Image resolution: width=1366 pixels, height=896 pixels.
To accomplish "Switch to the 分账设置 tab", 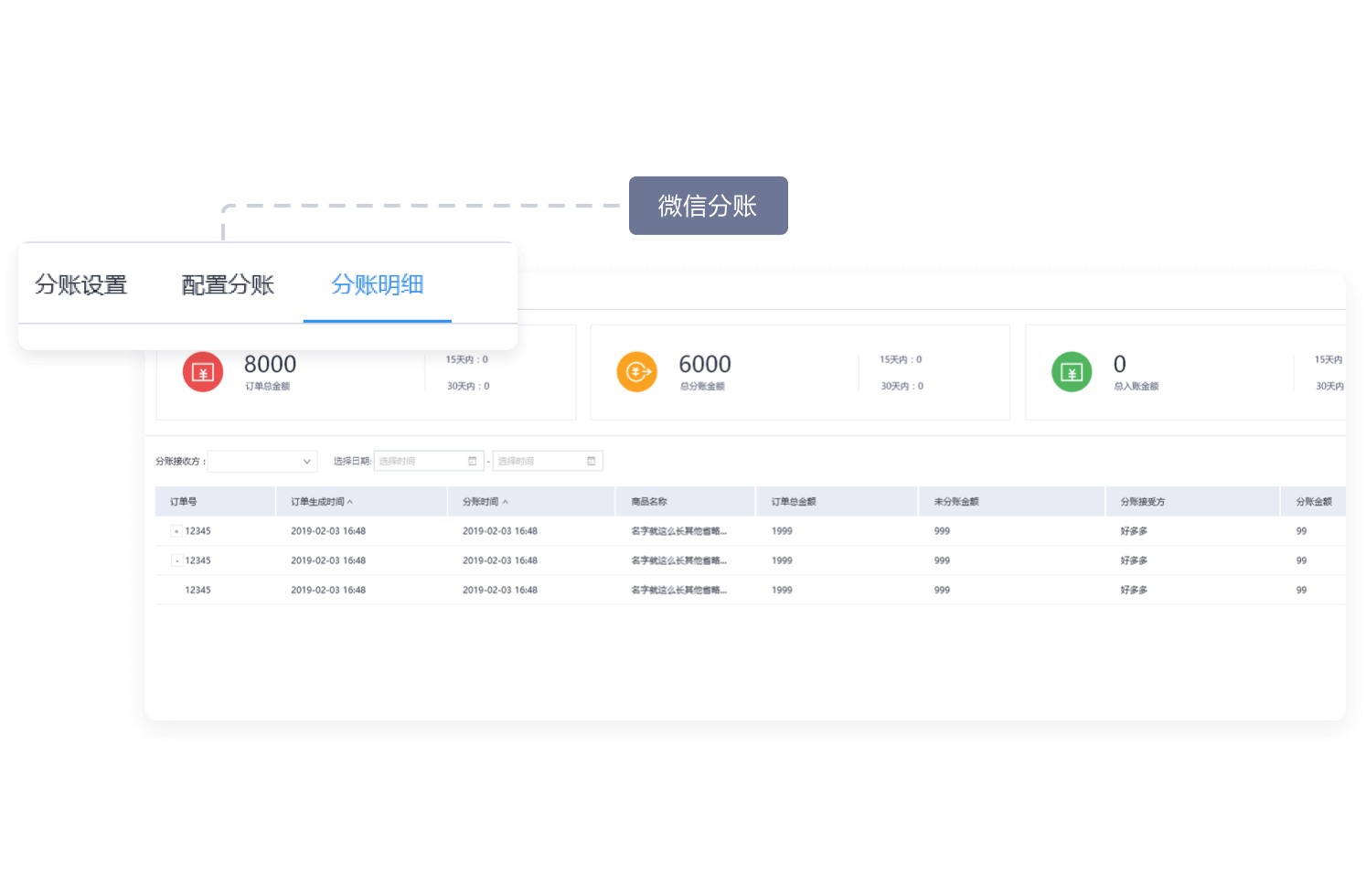I will (x=81, y=285).
